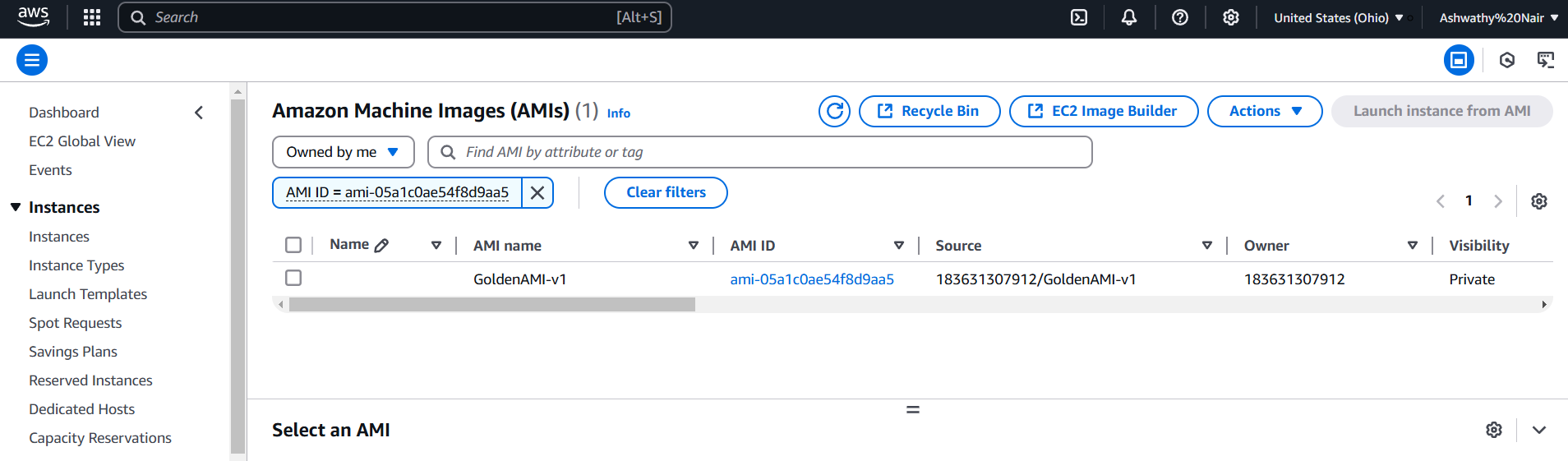Open Spot Requests
Screen dimensions: 1568x461
pyautogui.click(x=75, y=323)
